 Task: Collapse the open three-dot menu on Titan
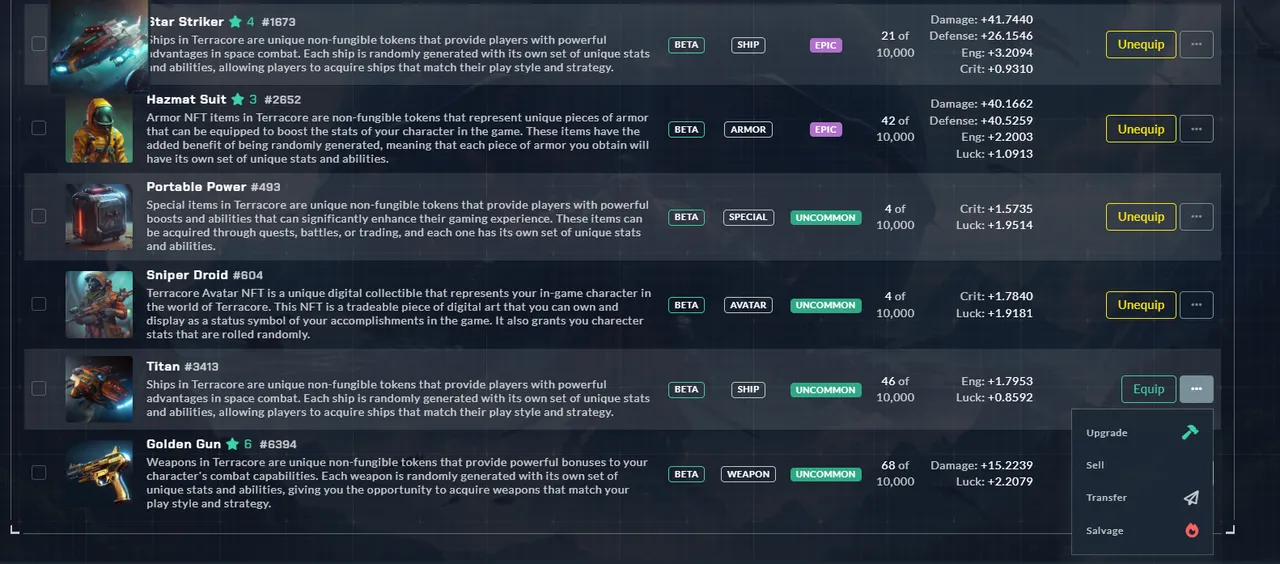1196,389
